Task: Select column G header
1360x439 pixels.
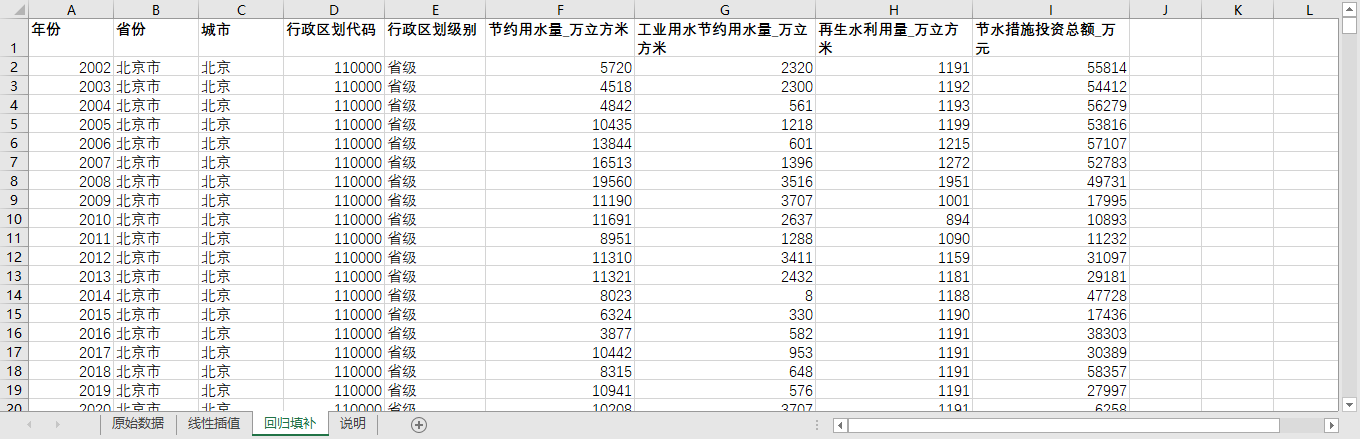Action: pyautogui.click(x=725, y=9)
